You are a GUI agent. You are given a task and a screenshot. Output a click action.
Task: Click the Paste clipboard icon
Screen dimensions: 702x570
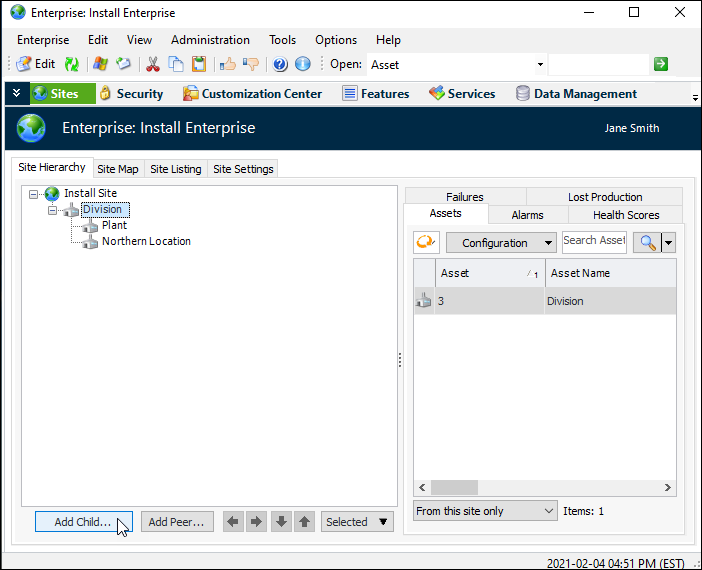tap(199, 64)
